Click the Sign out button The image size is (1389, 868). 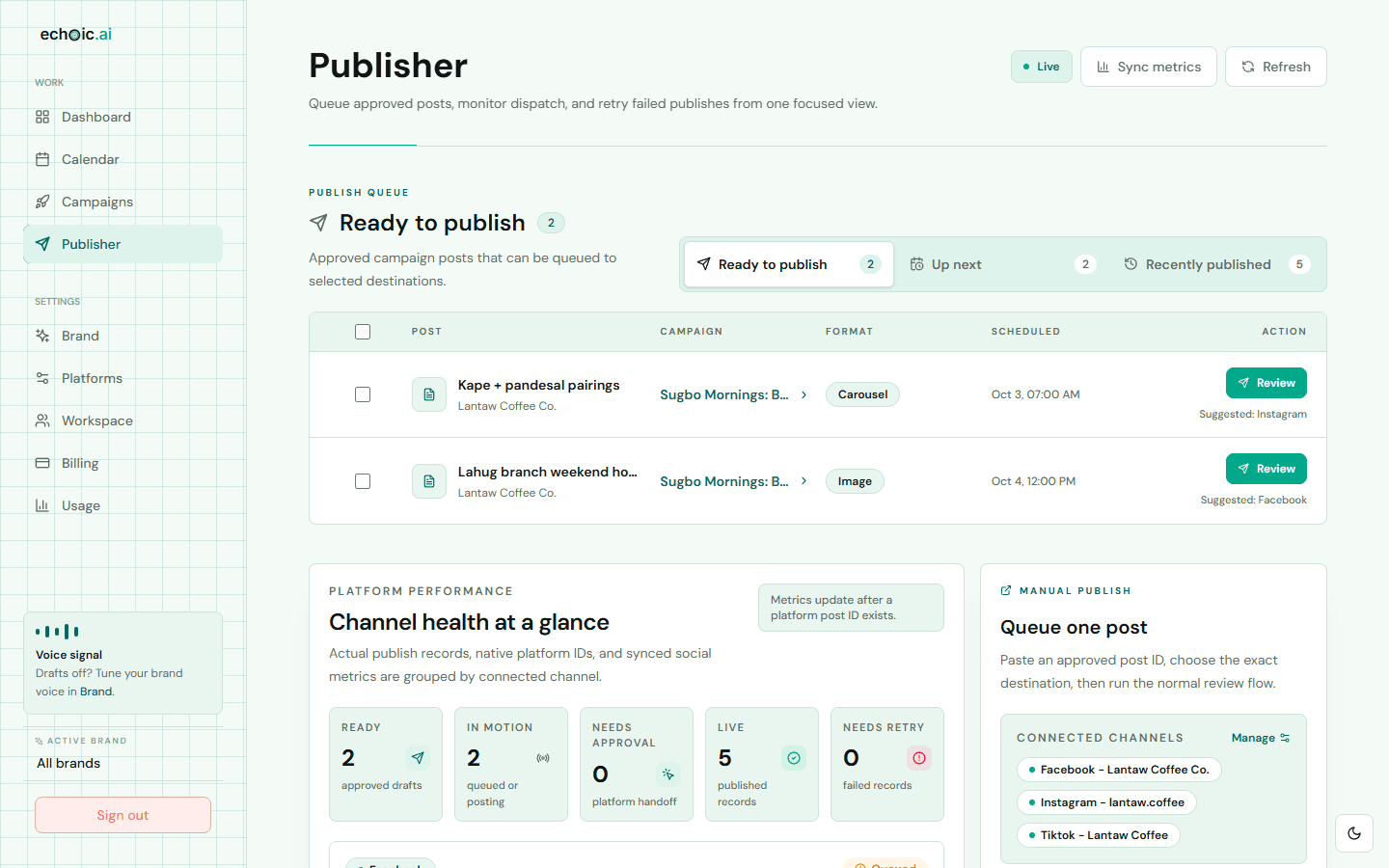coord(123,815)
